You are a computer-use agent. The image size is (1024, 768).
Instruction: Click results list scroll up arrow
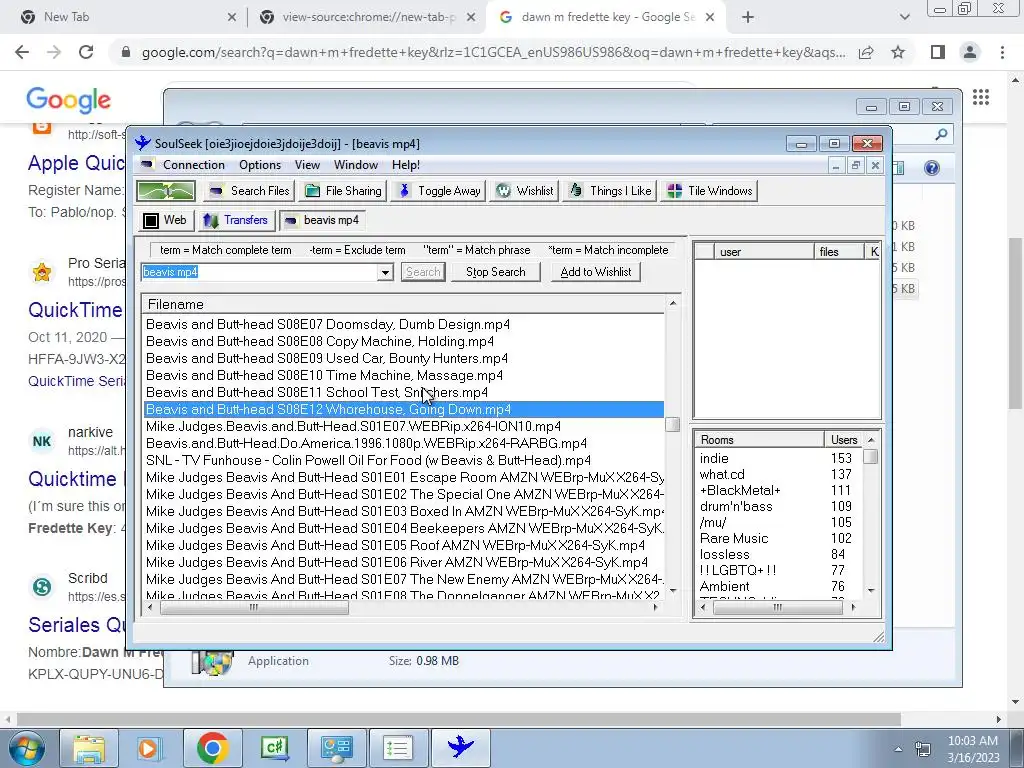click(x=673, y=303)
